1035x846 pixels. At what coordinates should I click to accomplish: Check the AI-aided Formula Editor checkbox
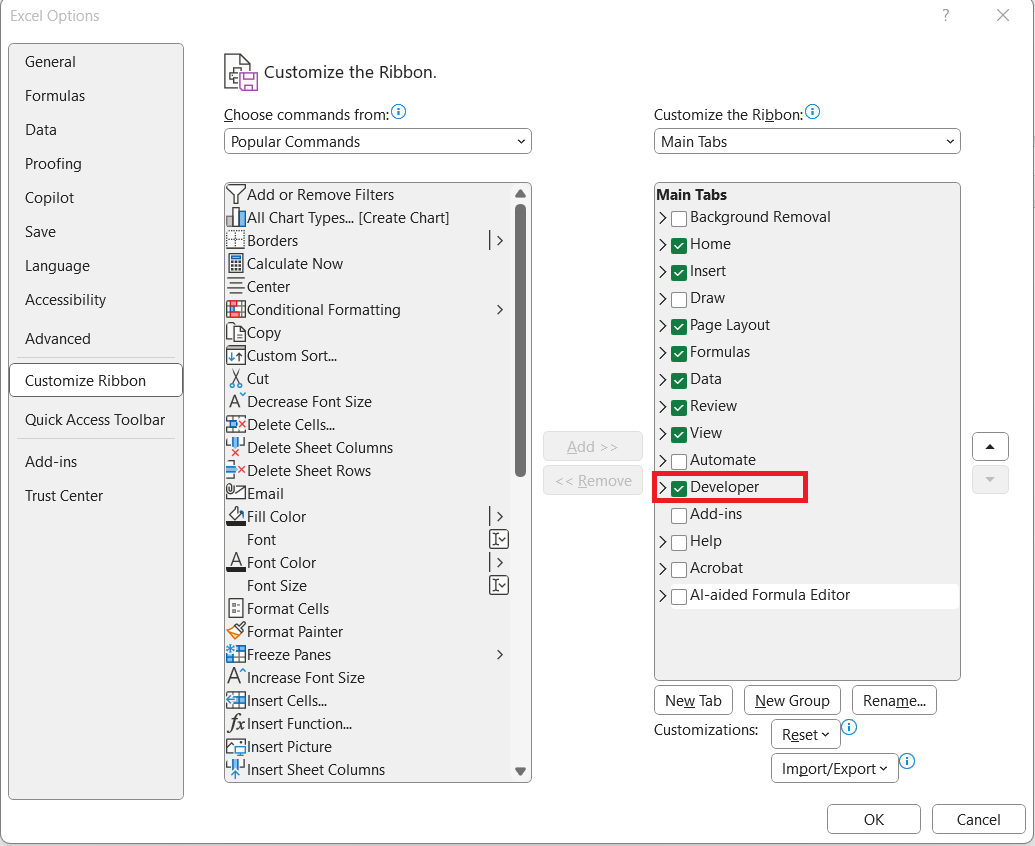coord(679,597)
